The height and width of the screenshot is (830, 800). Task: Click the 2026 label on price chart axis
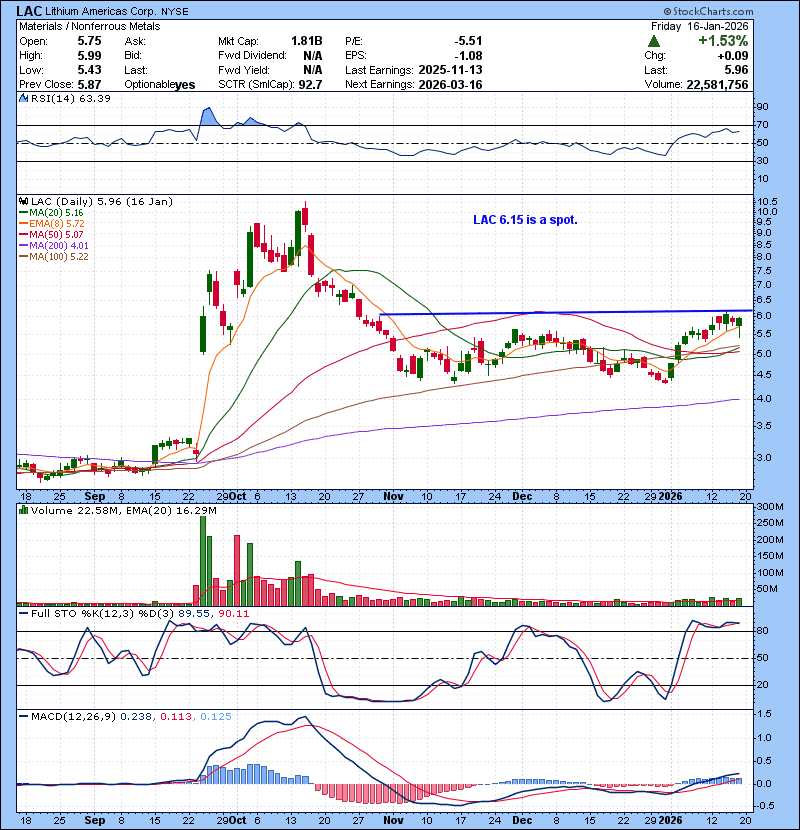click(671, 497)
